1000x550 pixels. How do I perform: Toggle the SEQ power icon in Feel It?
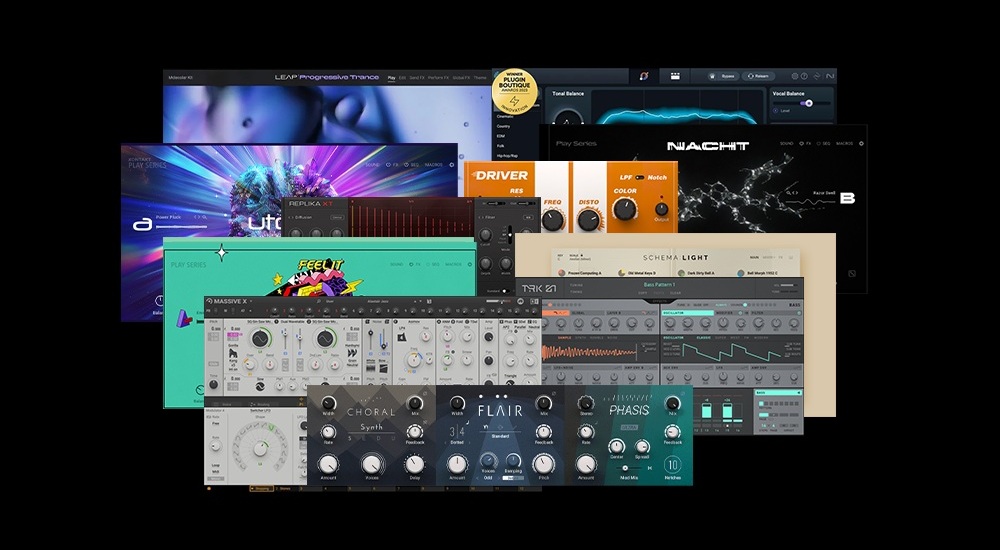click(x=429, y=264)
